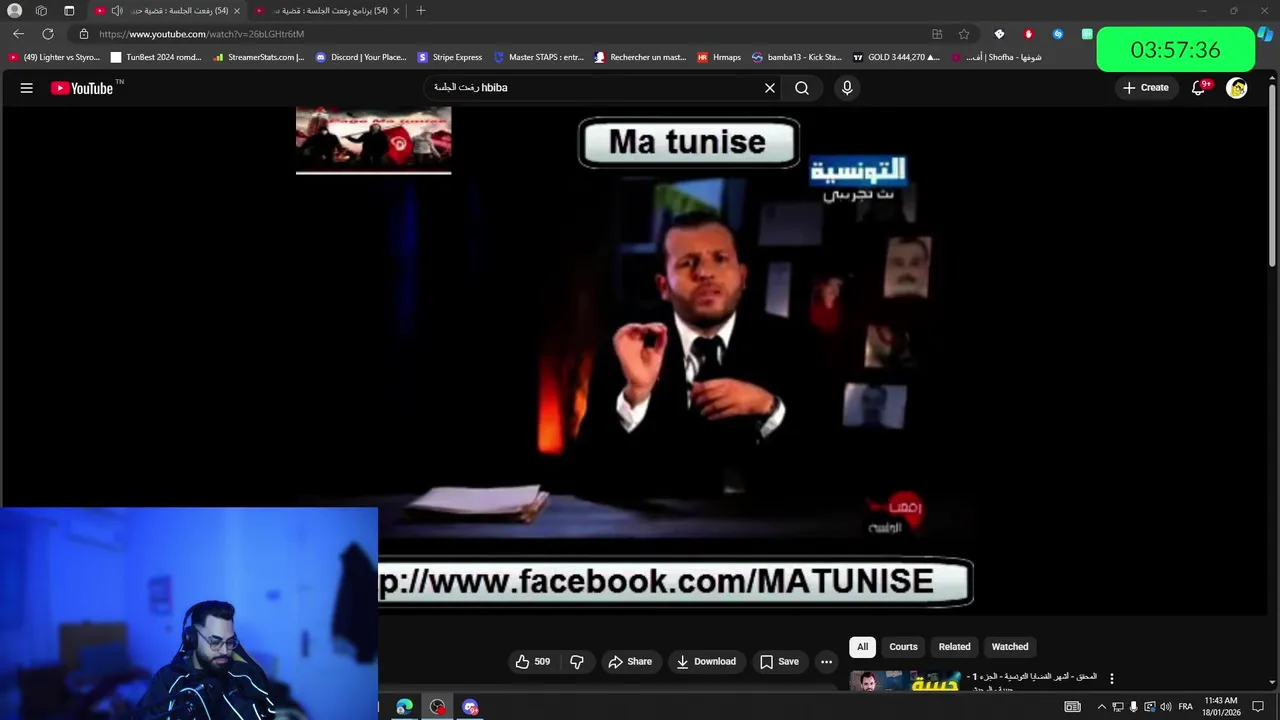Click the blue circular extension icon

pos(1058,34)
